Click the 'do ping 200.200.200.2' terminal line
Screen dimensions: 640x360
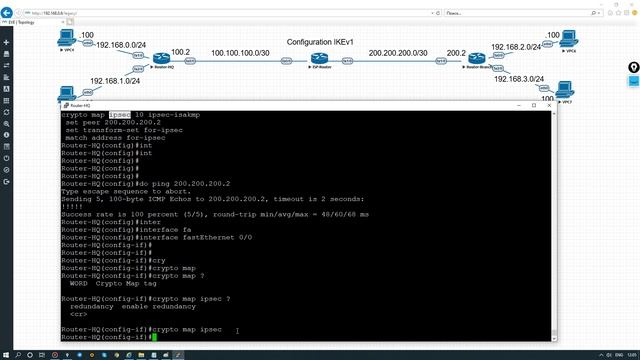tap(146, 184)
